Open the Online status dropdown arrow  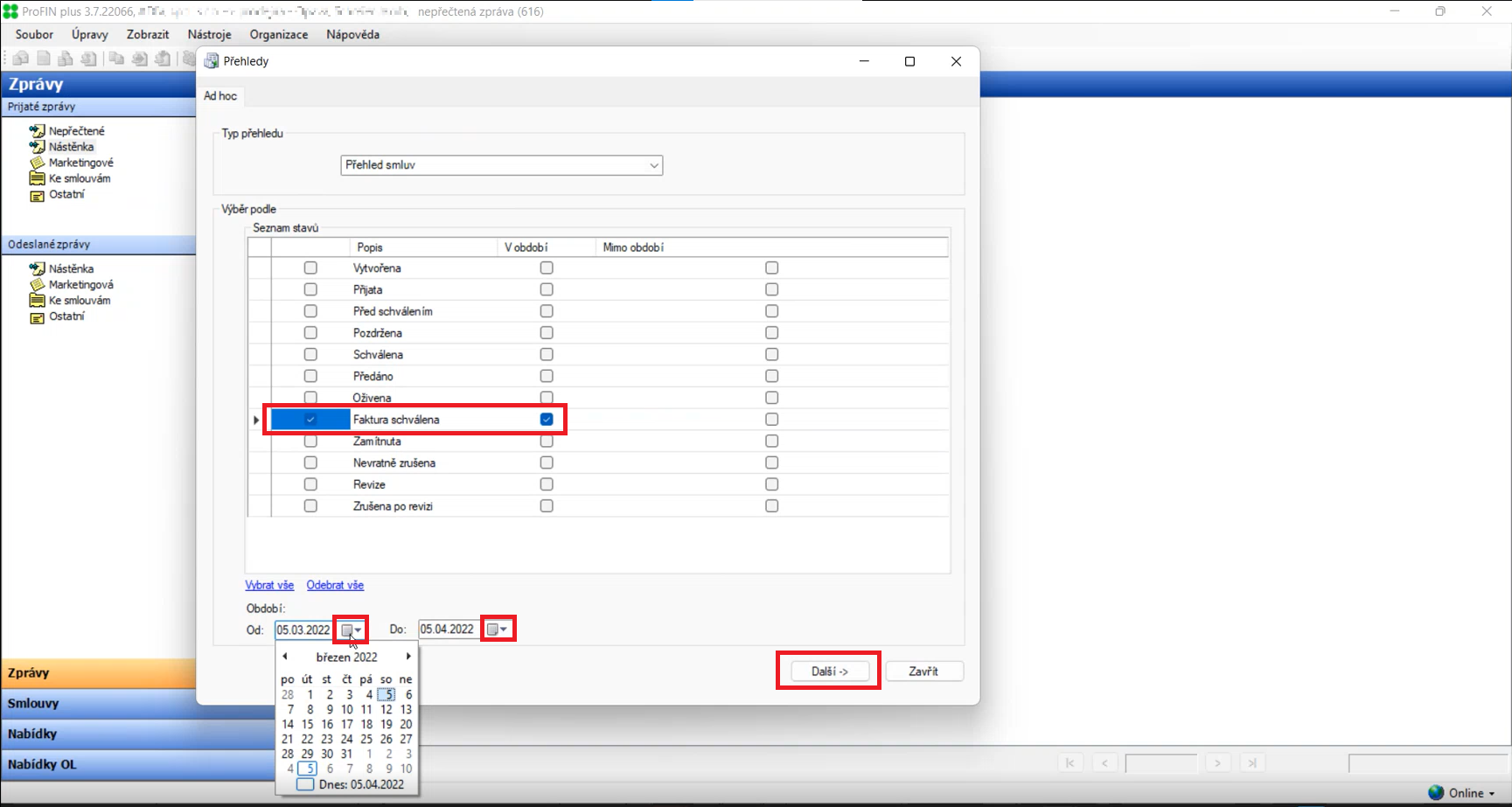click(x=1492, y=794)
